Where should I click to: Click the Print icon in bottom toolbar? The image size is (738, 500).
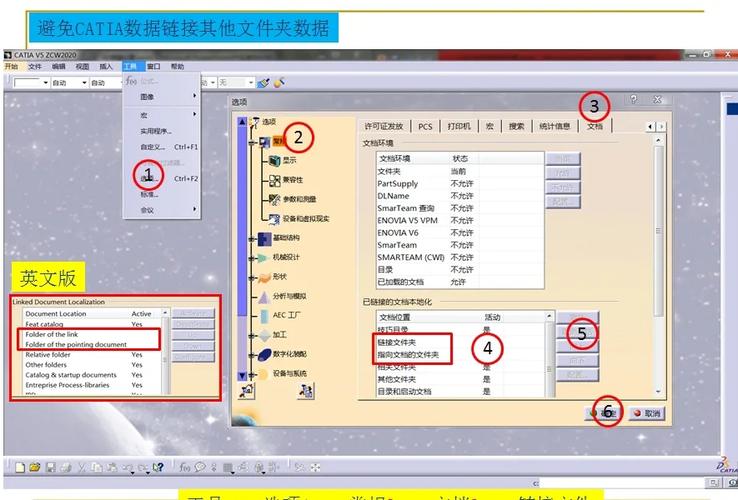tap(66, 467)
